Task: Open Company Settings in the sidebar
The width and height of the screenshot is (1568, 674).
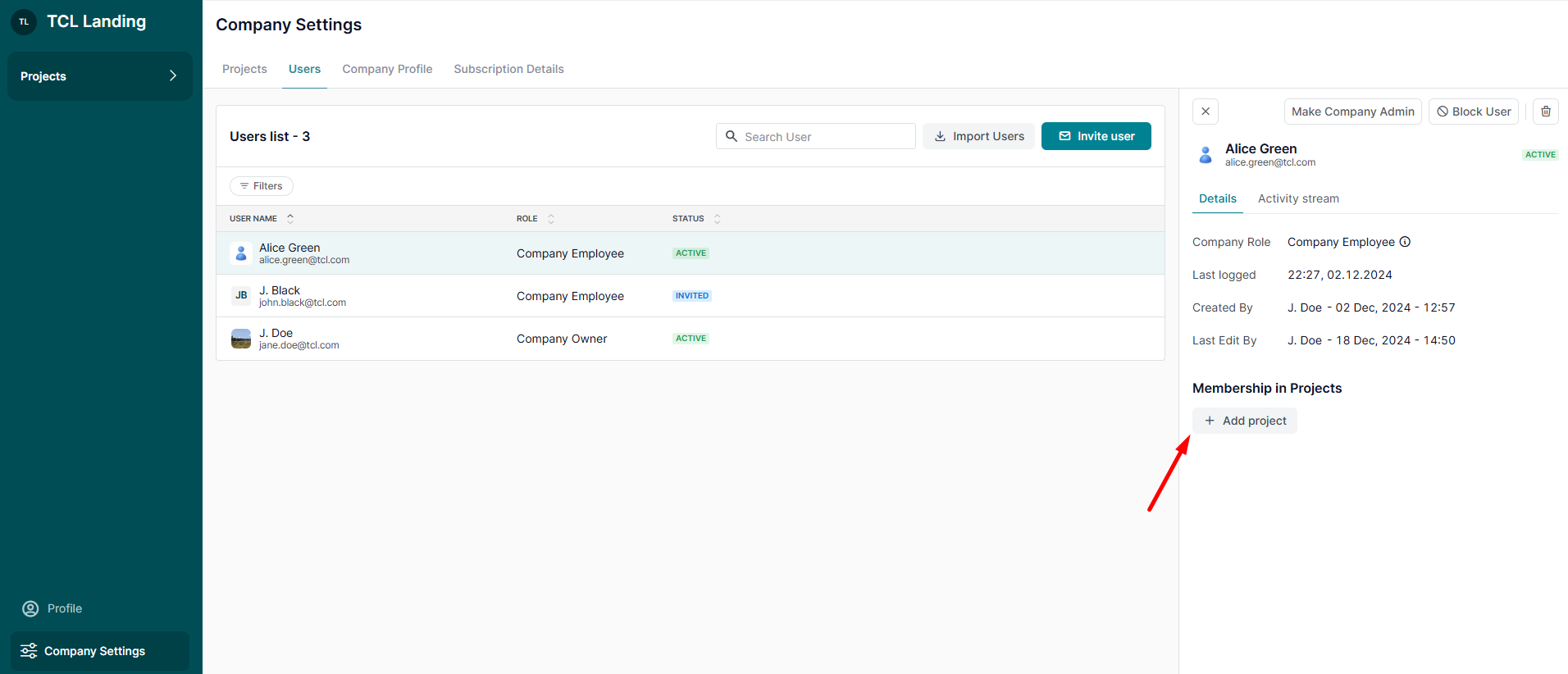Action: pos(100,651)
